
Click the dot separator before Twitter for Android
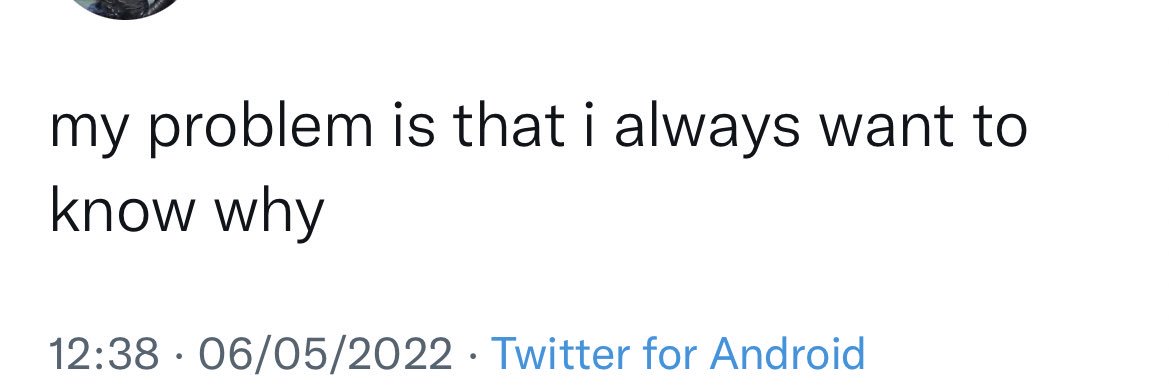pyautogui.click(x=472, y=355)
